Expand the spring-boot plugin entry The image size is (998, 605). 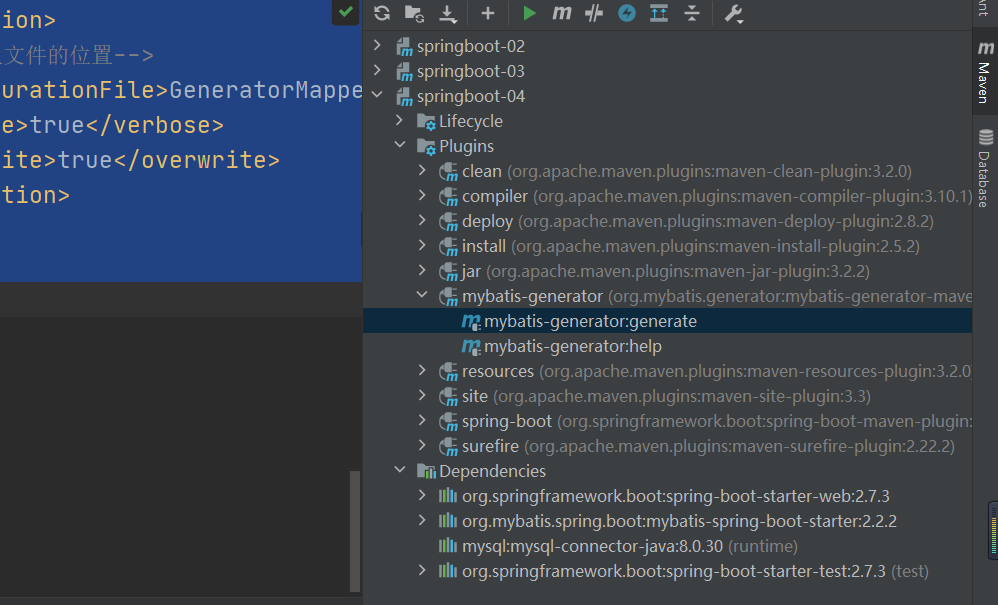[x=422, y=421]
